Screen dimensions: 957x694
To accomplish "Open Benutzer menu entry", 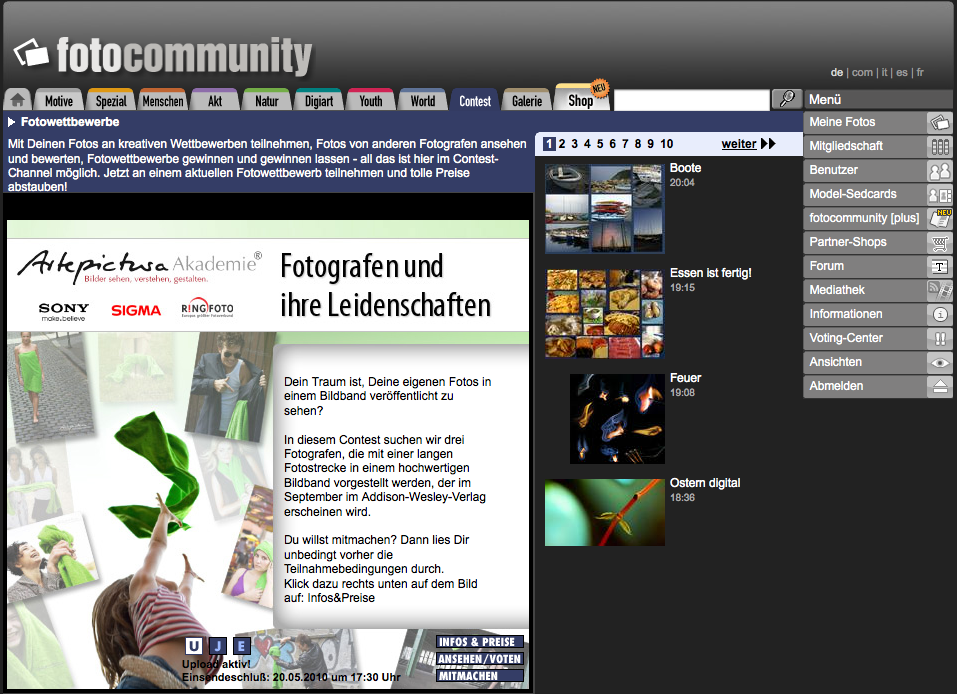I will (x=878, y=170).
